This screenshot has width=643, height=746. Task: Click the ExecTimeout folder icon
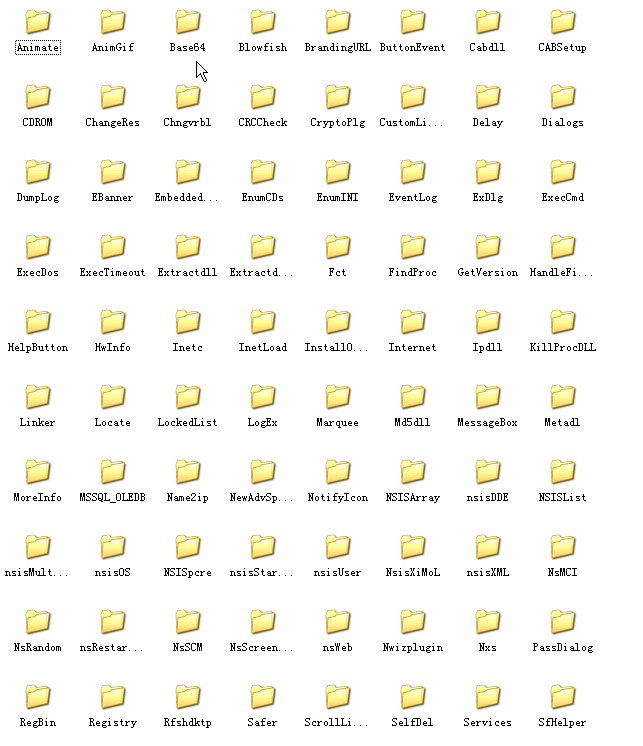pyautogui.click(x=113, y=247)
